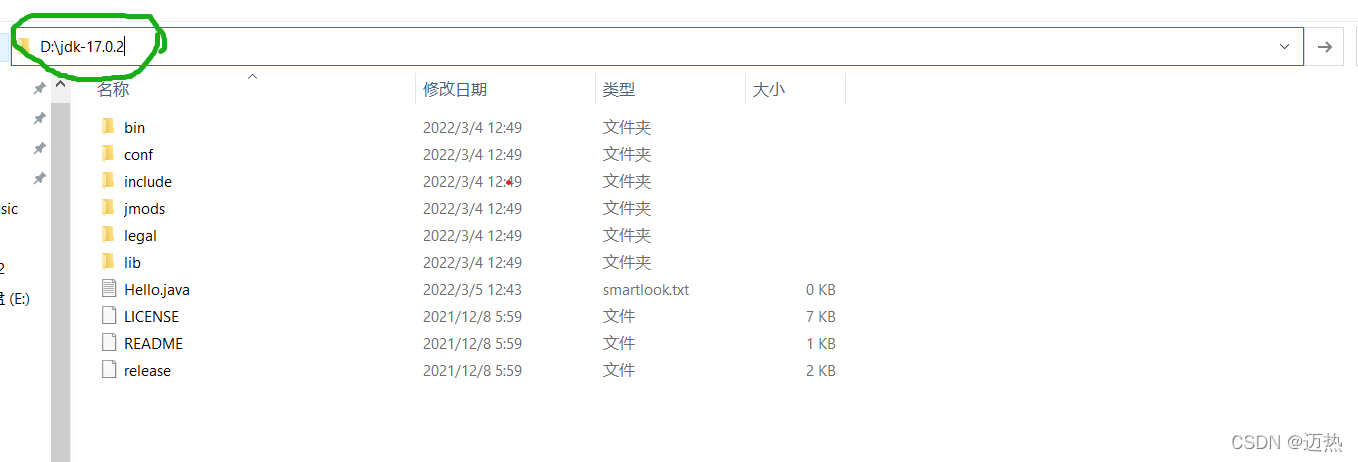Screen dimensions: 1358x462
Task: Click the go-to arrow button beside address bar
Action: tap(1326, 46)
